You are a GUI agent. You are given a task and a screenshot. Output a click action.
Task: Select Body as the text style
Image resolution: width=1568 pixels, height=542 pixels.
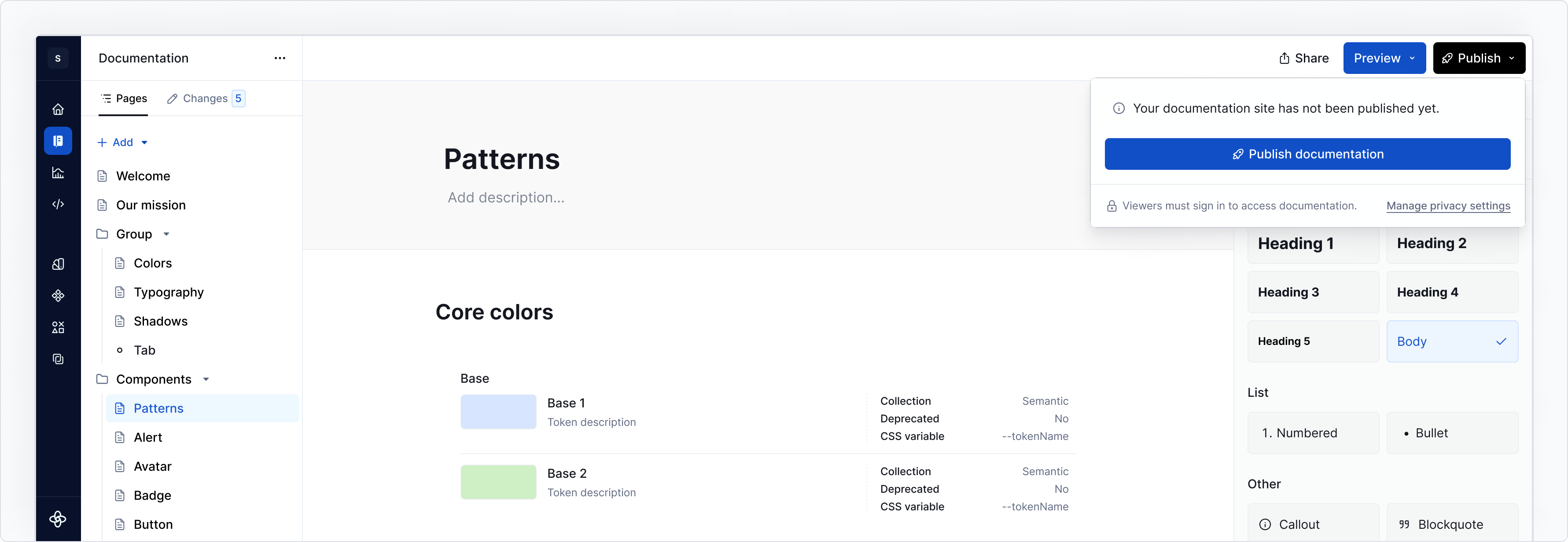tap(1452, 341)
